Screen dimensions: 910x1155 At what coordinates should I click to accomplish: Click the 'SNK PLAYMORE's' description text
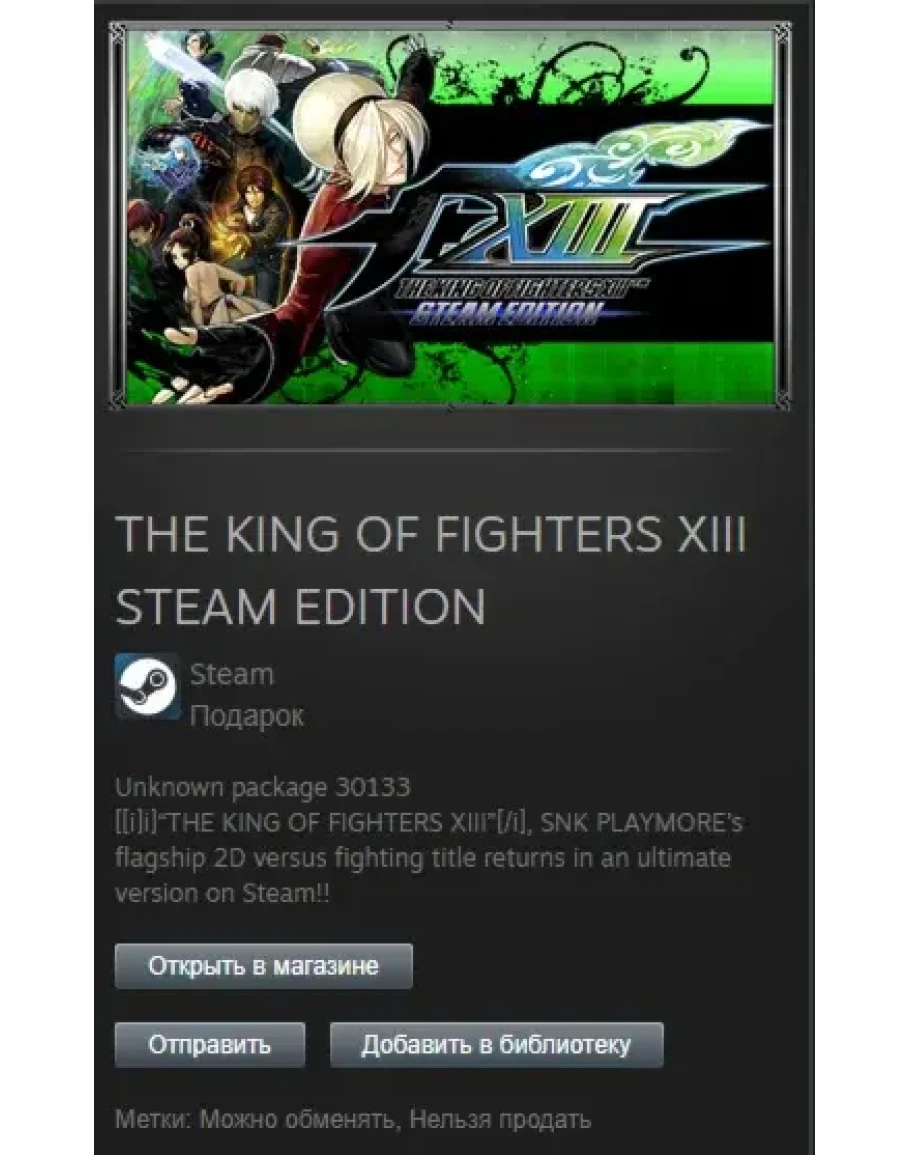(x=642, y=822)
